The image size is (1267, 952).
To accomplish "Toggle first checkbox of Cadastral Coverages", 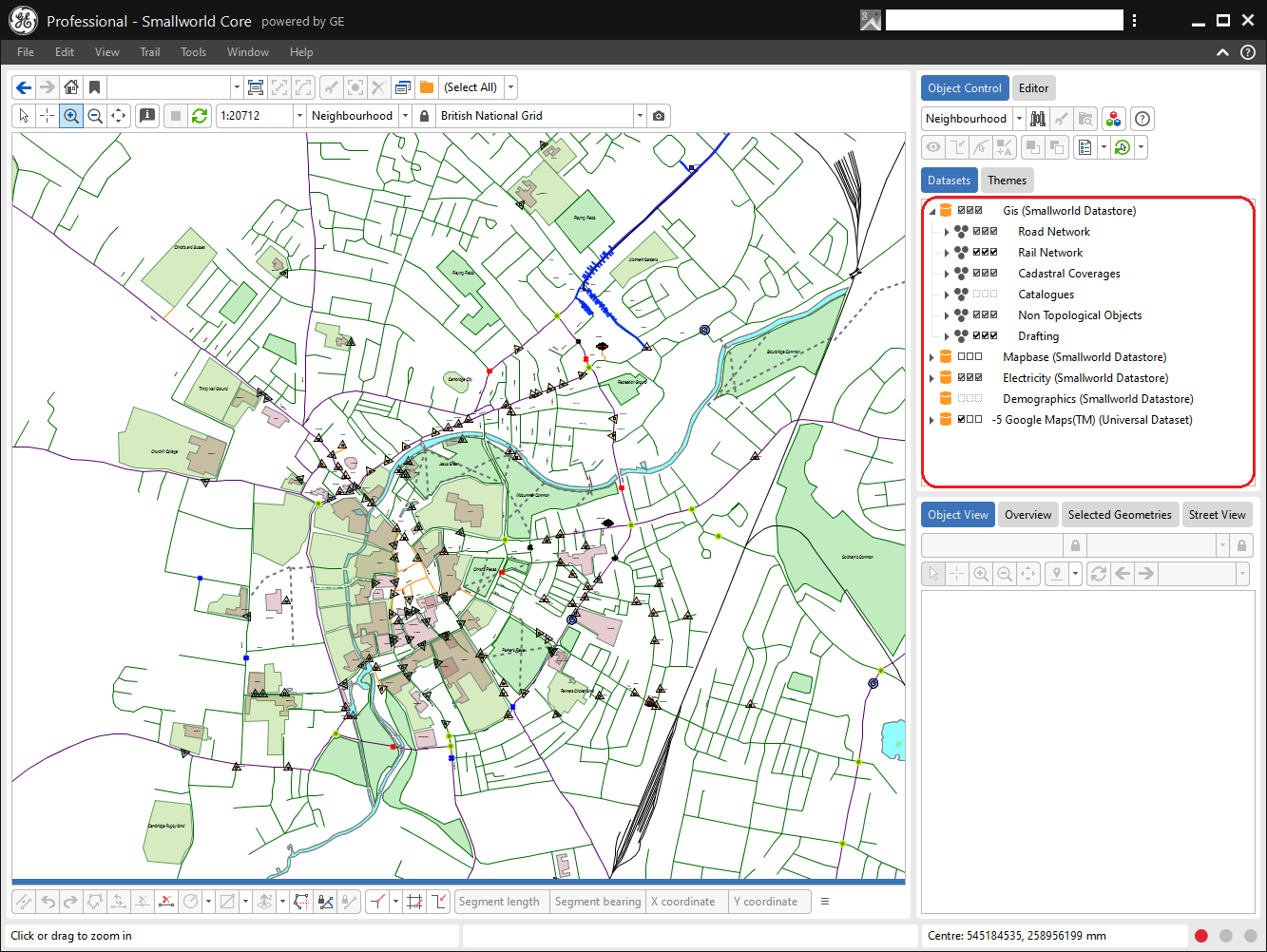I will (976, 274).
